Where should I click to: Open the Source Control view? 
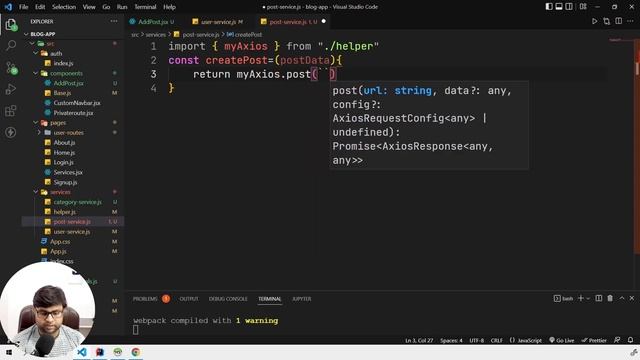[x=11, y=67]
